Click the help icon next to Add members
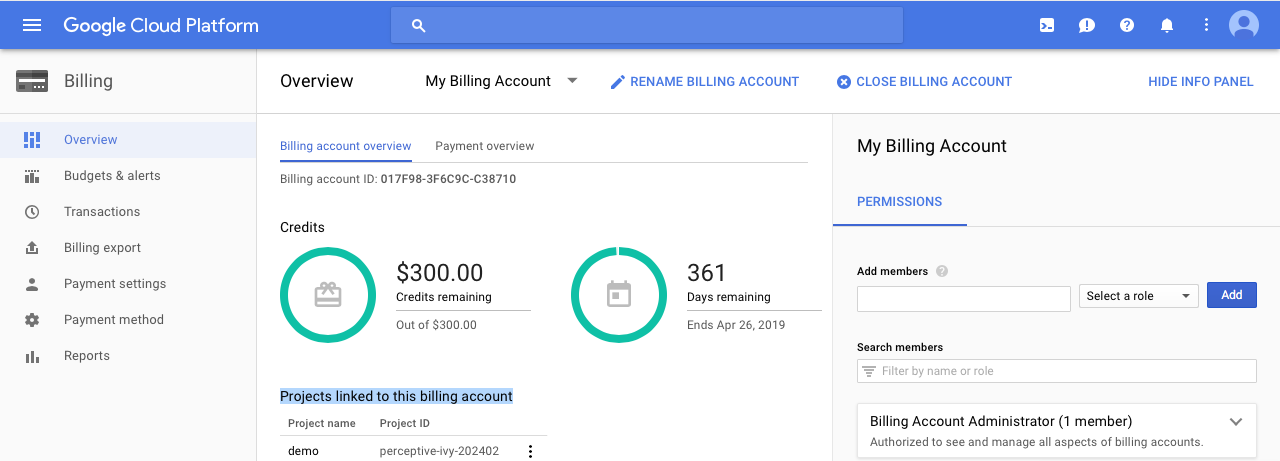Screen dimensions: 1280x461 942,271
